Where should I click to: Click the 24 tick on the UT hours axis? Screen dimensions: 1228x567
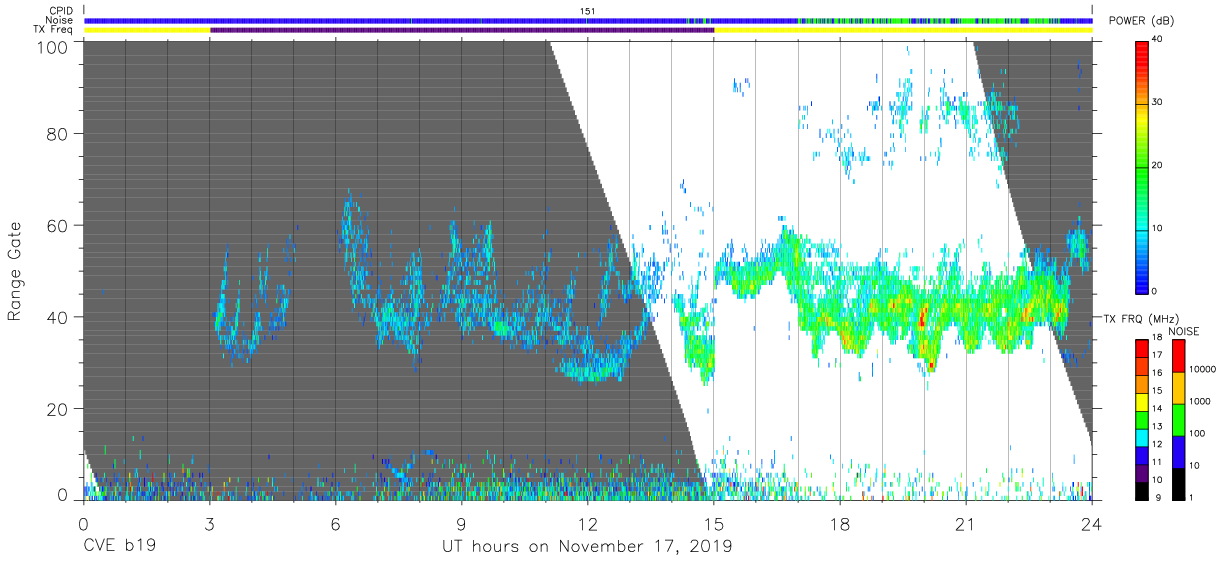1092,523
